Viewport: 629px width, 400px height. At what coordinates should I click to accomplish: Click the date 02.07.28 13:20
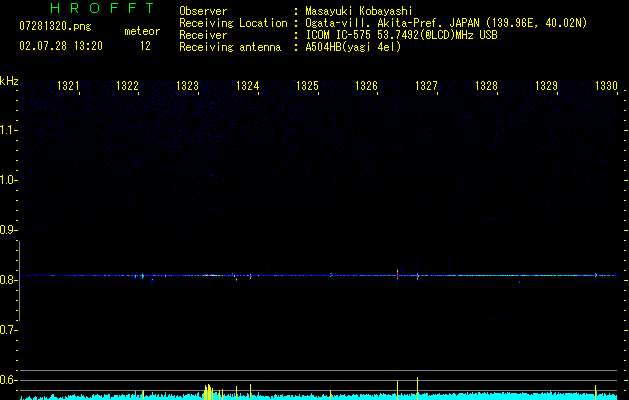pyautogui.click(x=61, y=46)
